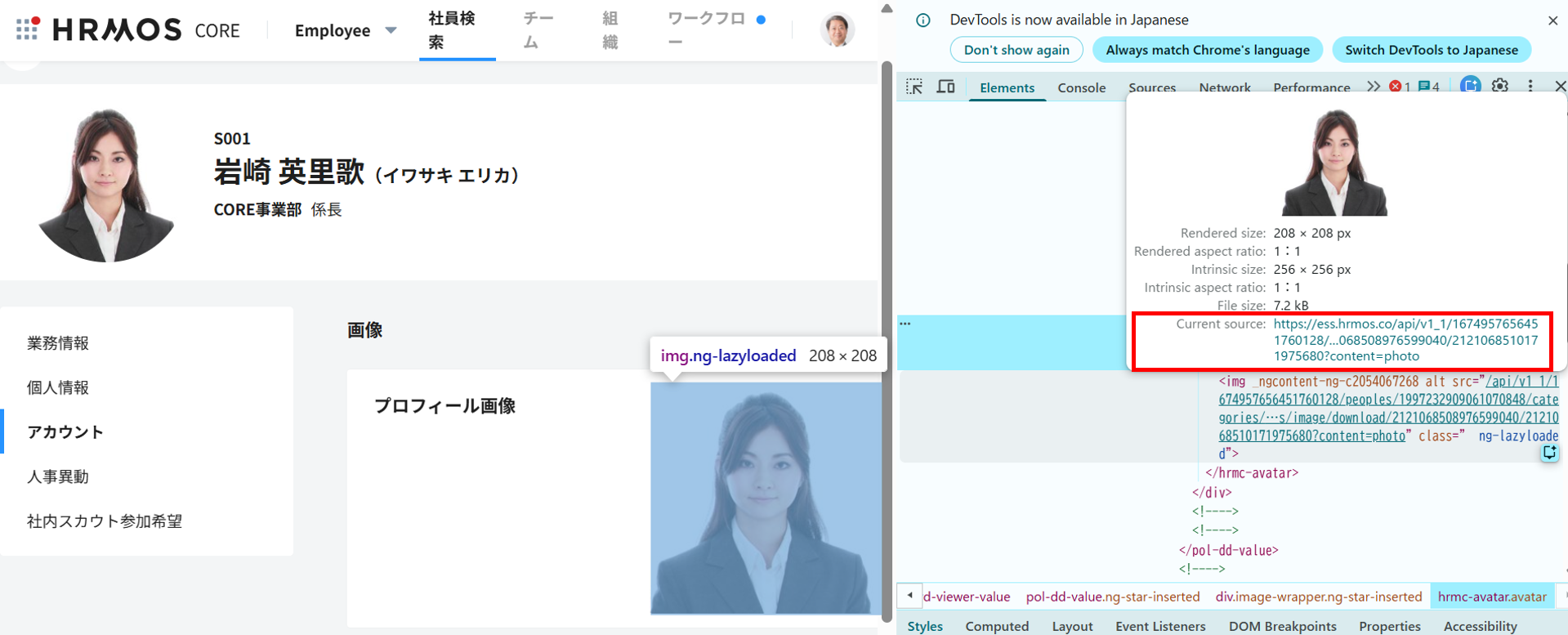Click the Ask AI icon beside img element
This screenshot has height=635, width=1568.
(1549, 453)
